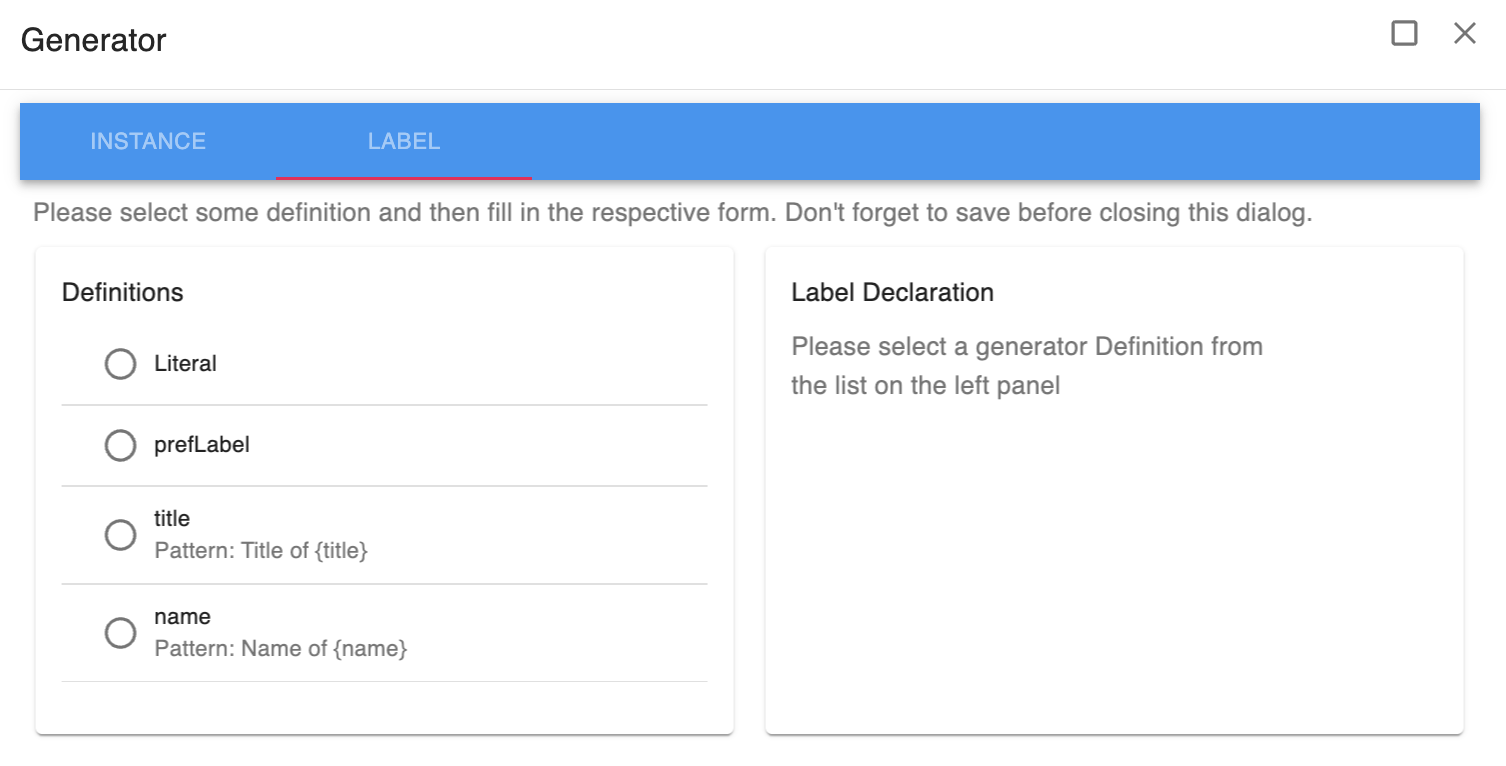Select the LABEL tab

[404, 141]
